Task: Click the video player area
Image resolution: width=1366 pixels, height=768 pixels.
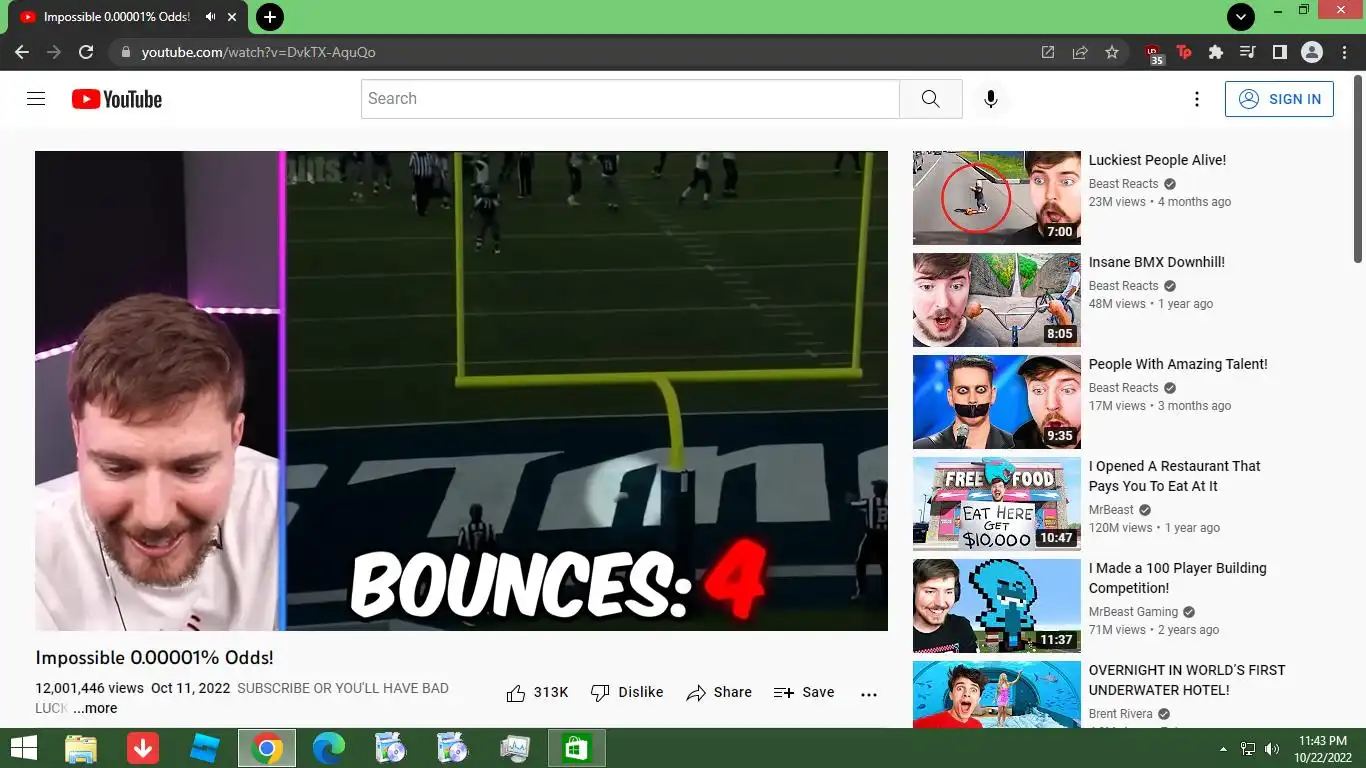Action: pyautogui.click(x=461, y=391)
